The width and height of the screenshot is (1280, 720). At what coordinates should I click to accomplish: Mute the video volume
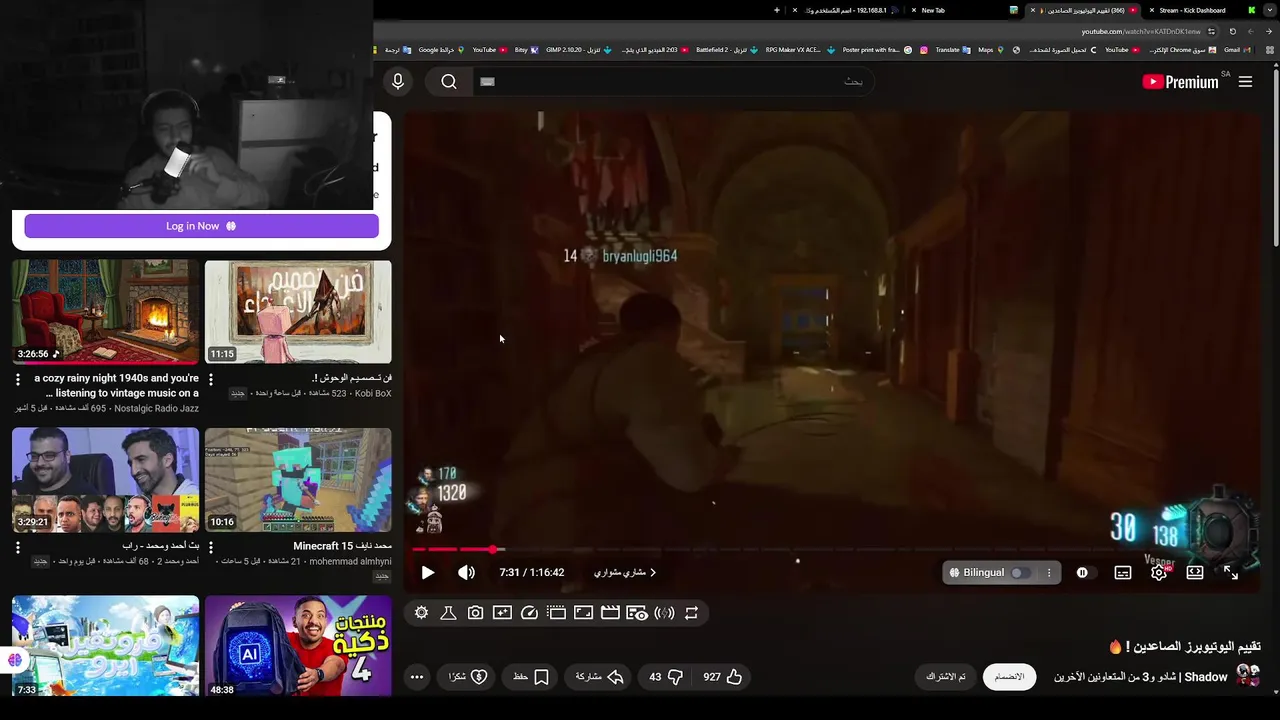click(466, 573)
